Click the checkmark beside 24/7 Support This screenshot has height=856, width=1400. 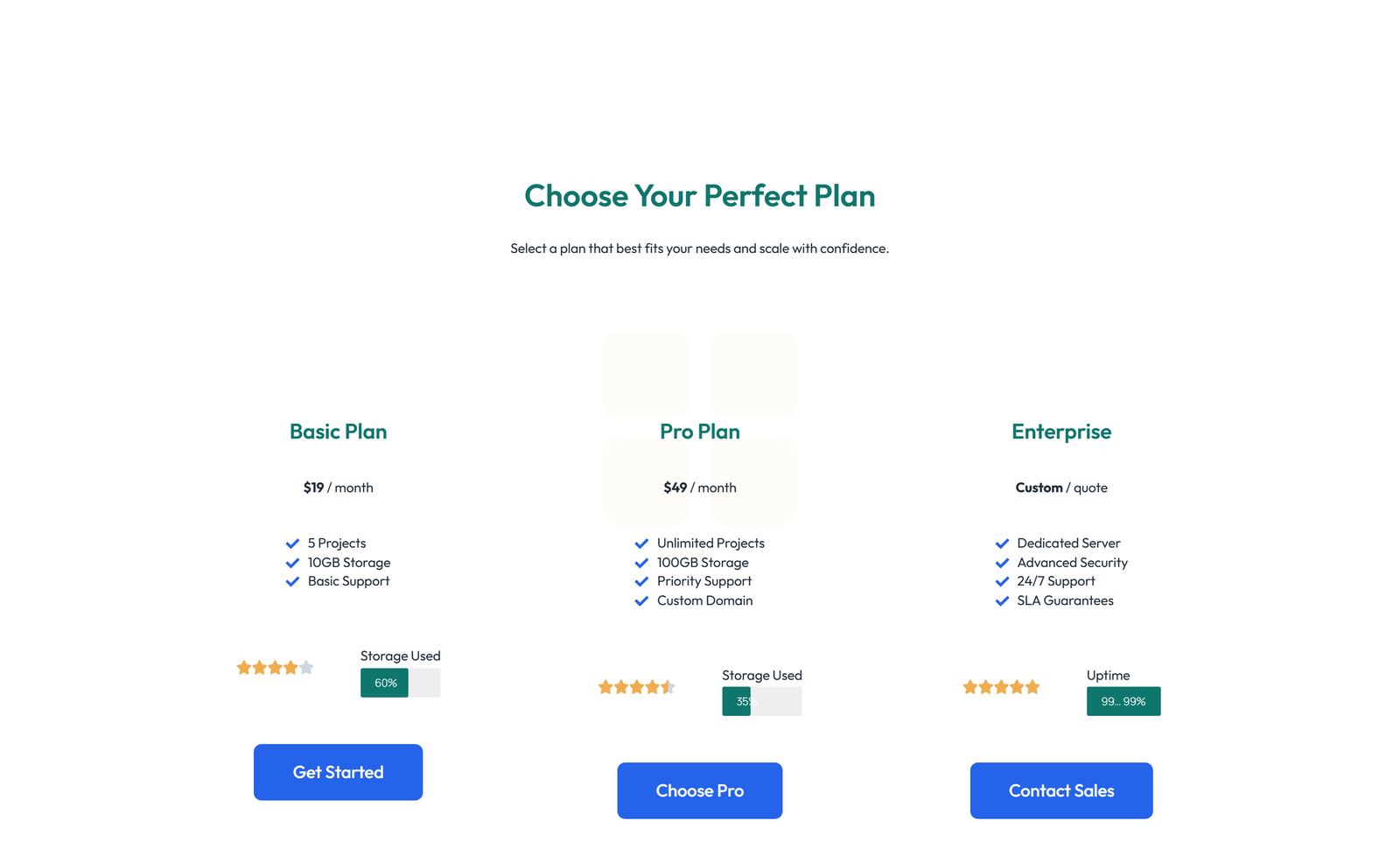(1001, 581)
